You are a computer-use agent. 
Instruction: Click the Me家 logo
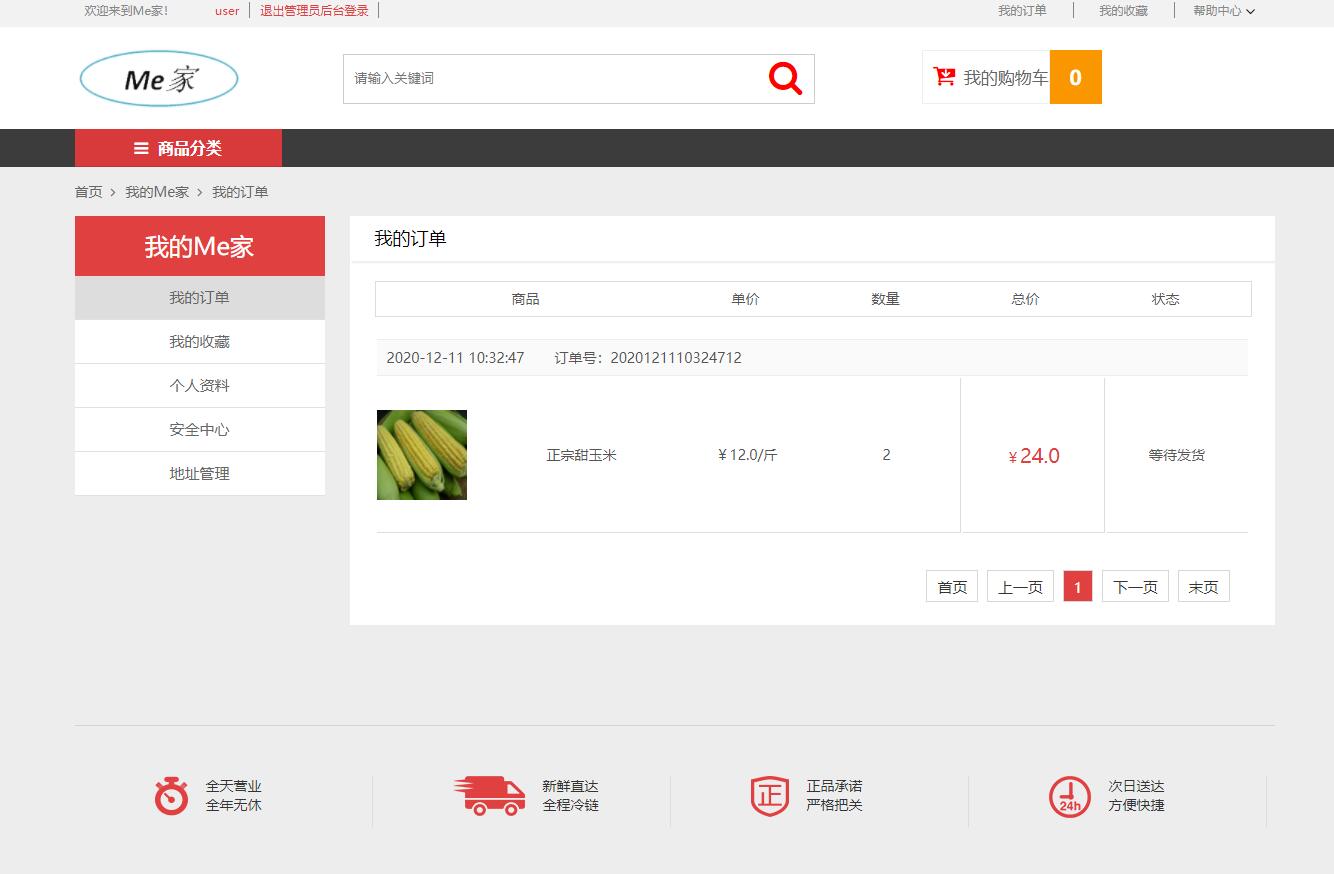pos(157,78)
